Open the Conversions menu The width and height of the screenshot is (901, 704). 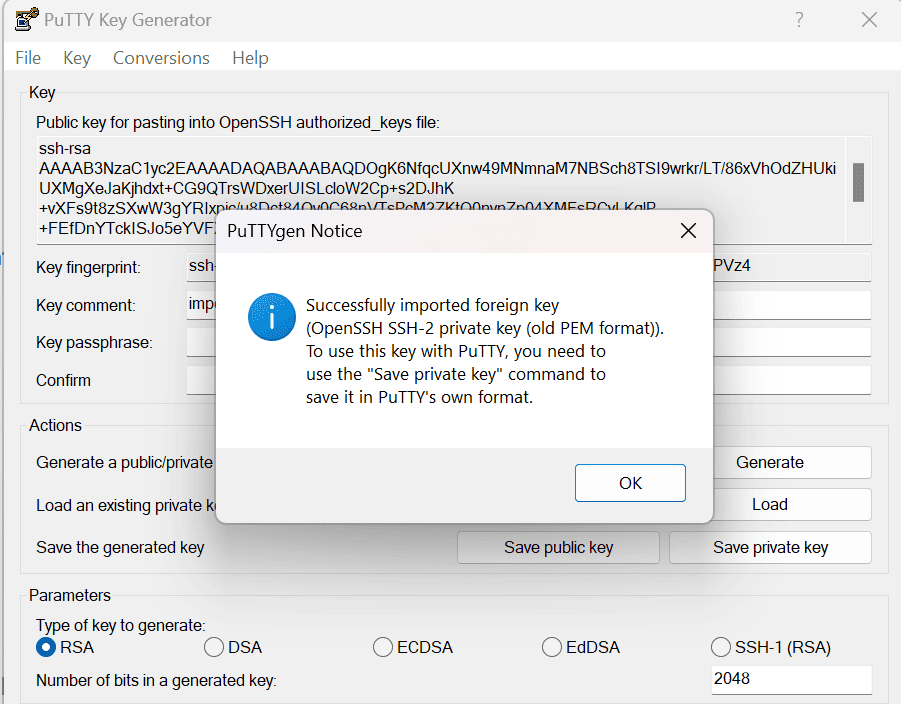[x=161, y=58]
